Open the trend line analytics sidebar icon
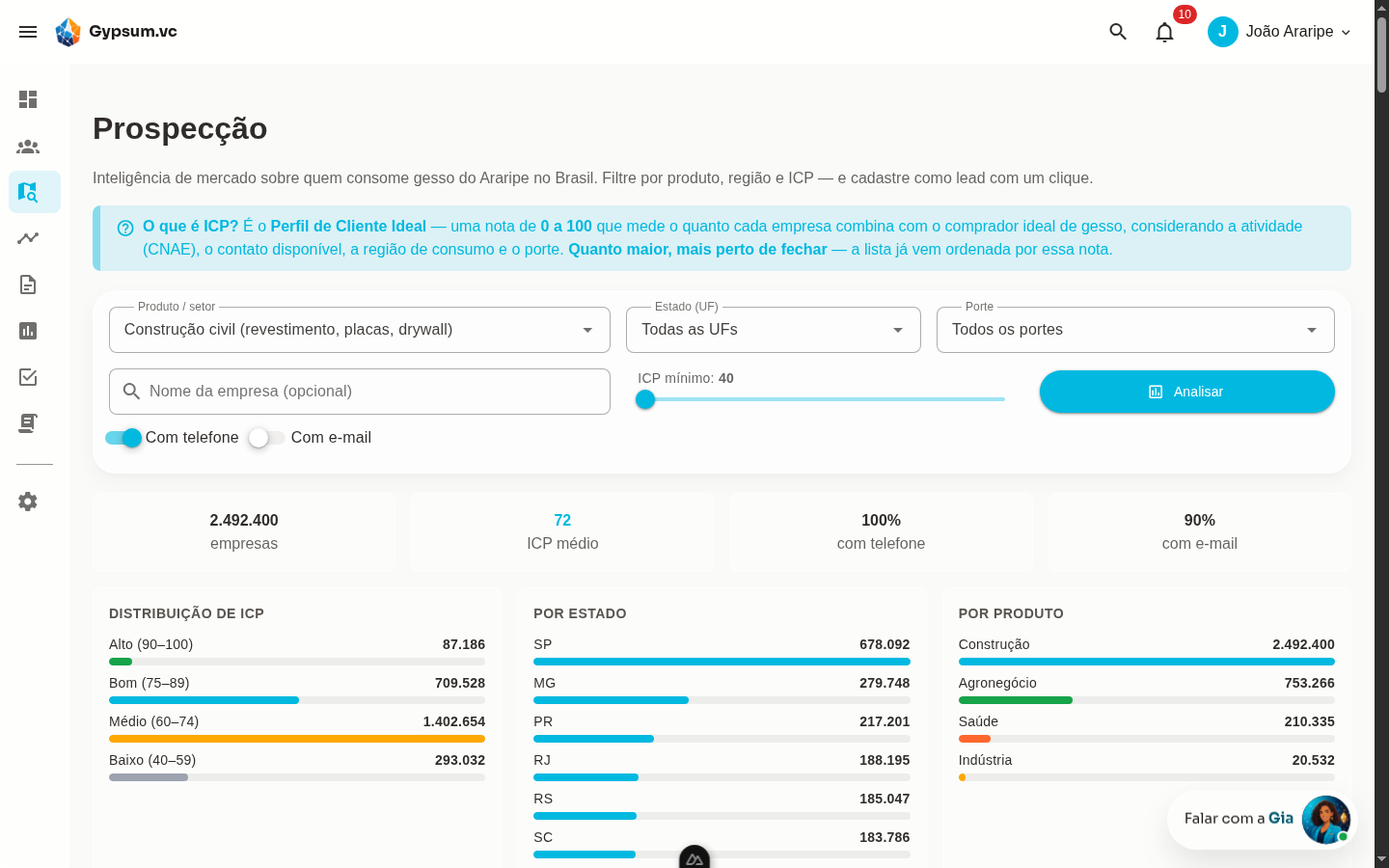 pos(28,238)
